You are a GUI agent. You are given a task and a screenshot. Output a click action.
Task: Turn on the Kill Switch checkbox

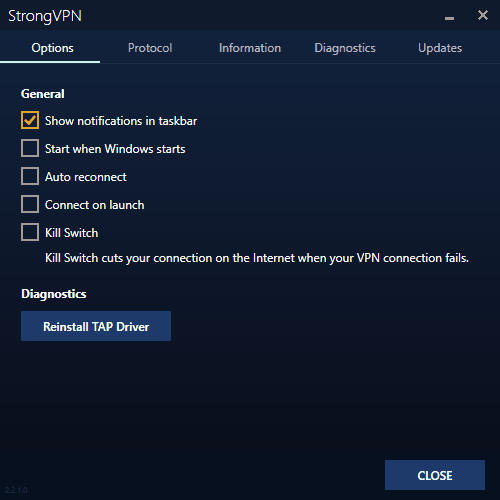point(30,232)
